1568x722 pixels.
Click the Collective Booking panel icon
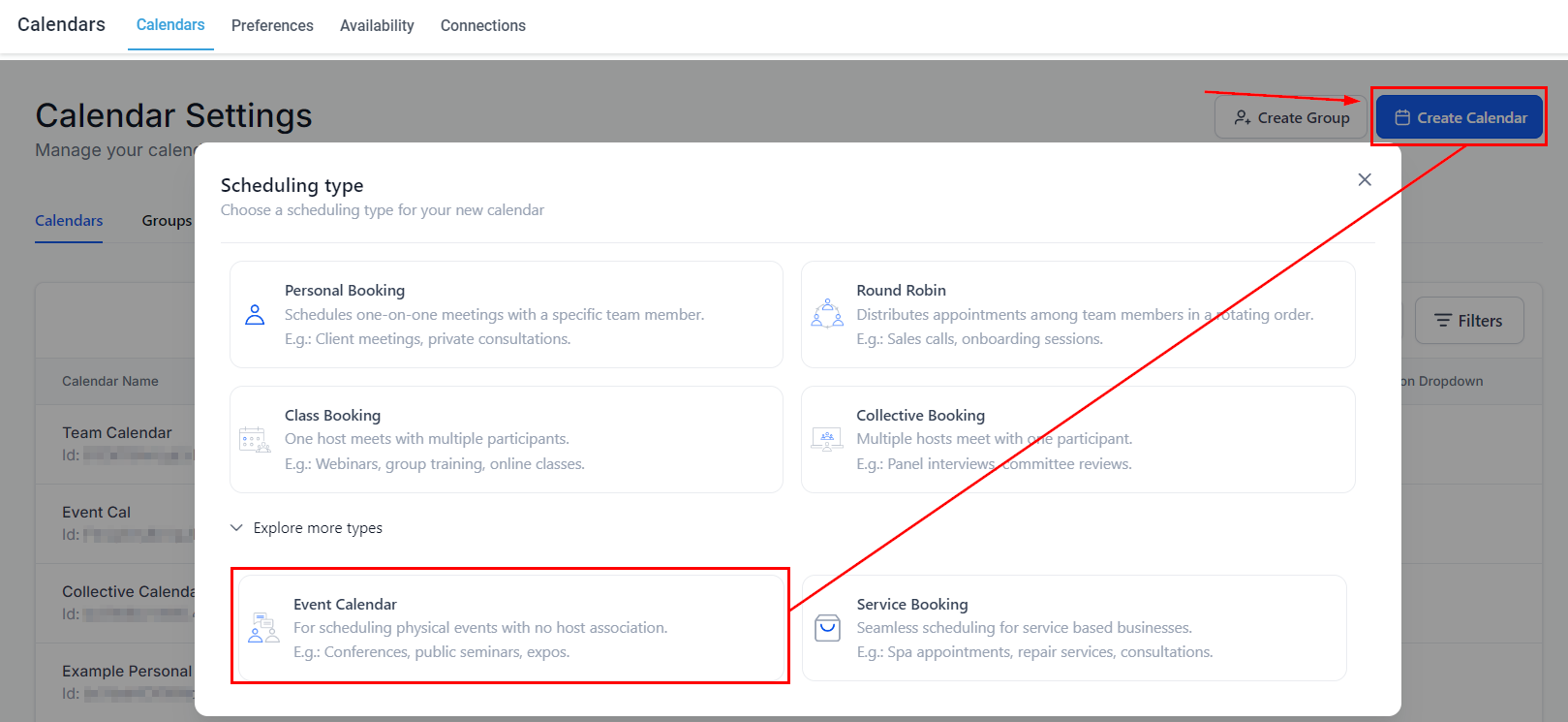click(827, 440)
